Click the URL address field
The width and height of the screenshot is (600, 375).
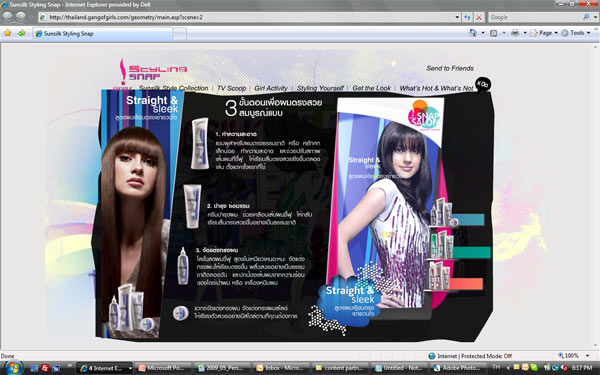(x=251, y=17)
